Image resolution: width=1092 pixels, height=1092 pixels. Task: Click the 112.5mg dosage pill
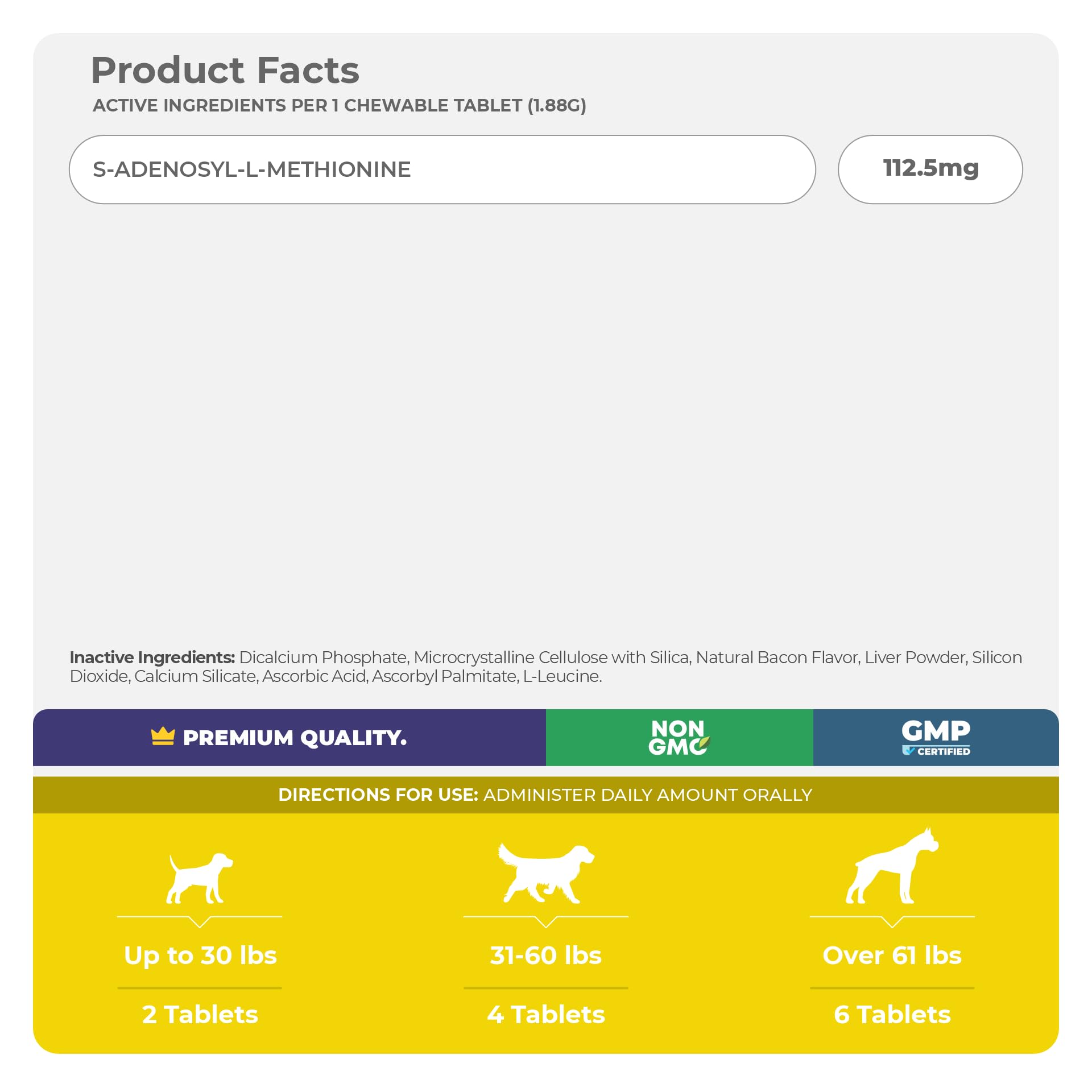(930, 169)
